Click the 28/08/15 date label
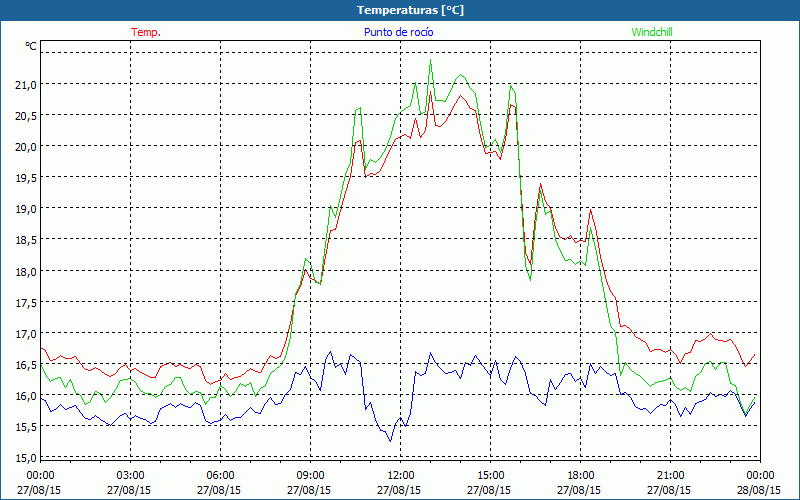This screenshot has height=500, width=800. pos(759,490)
